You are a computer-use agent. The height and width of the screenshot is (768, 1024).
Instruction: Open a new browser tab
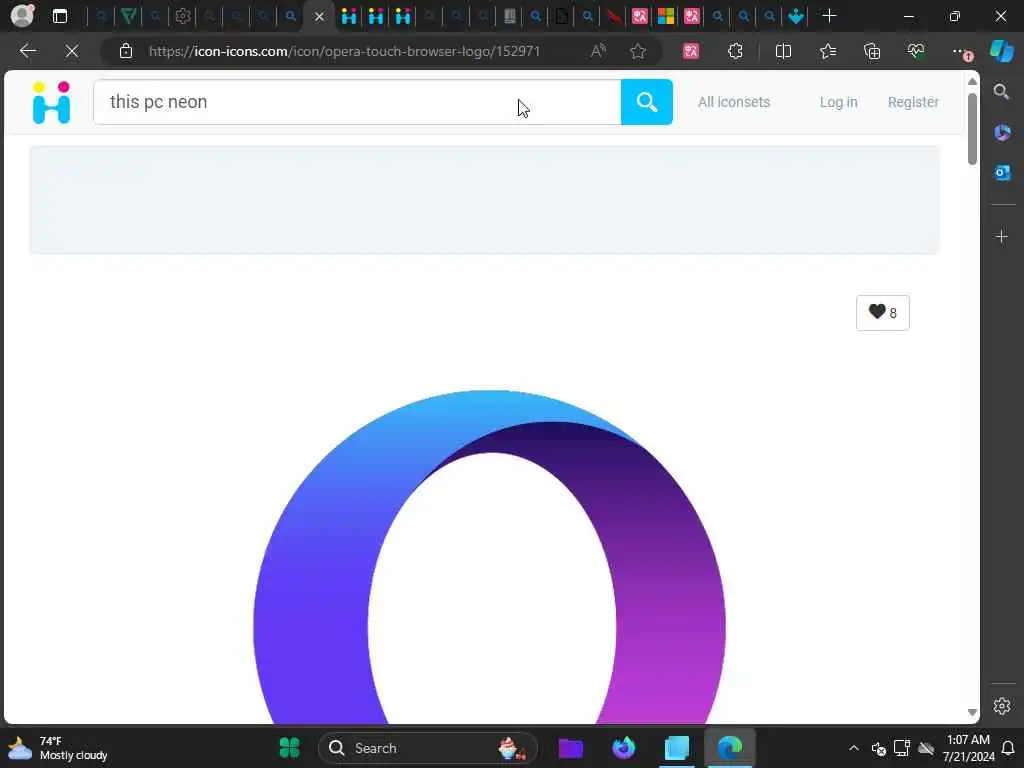tap(829, 16)
